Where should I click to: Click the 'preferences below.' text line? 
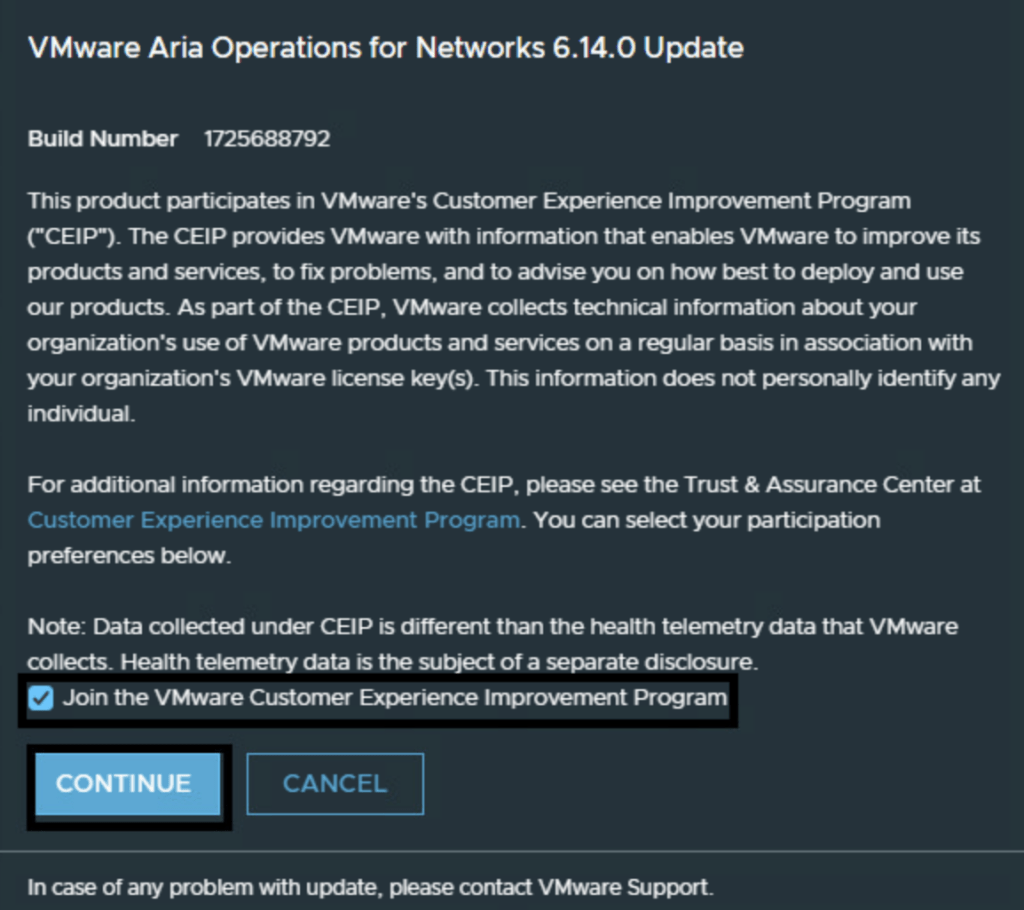click(x=129, y=556)
